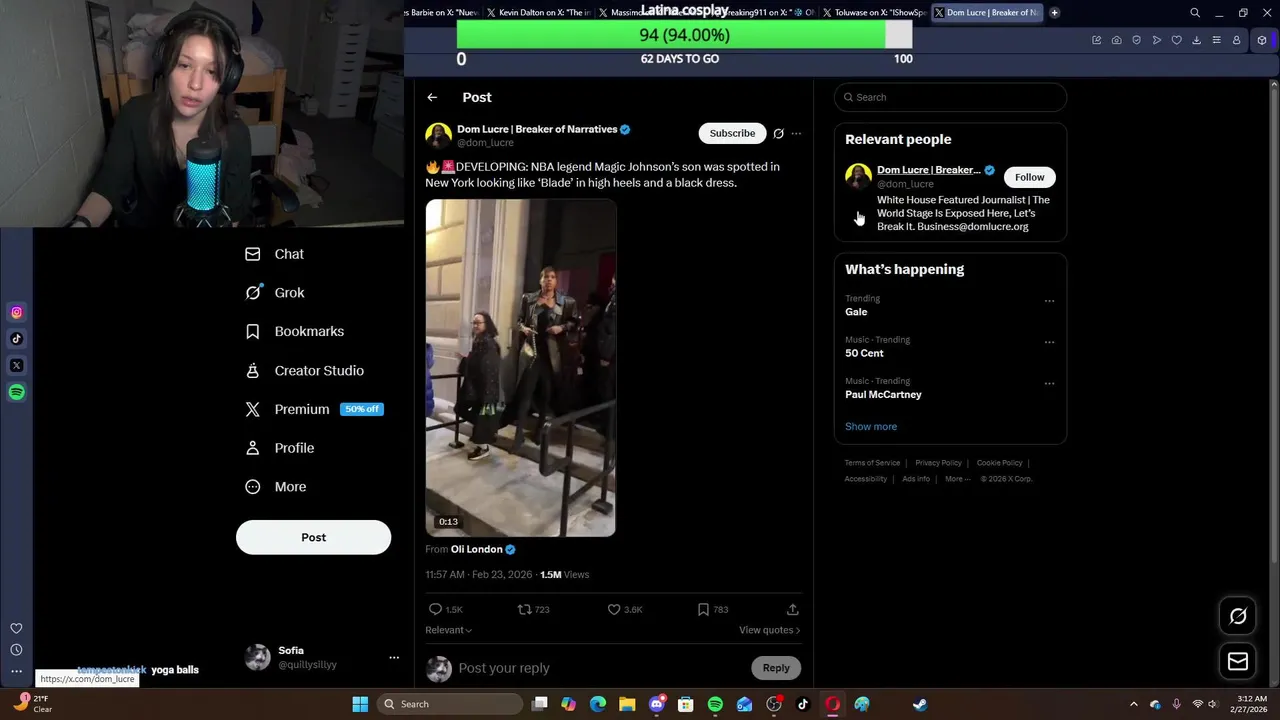1280x720 pixels.
Task: Open Dom Lucre's avatar on the post
Action: point(438,135)
